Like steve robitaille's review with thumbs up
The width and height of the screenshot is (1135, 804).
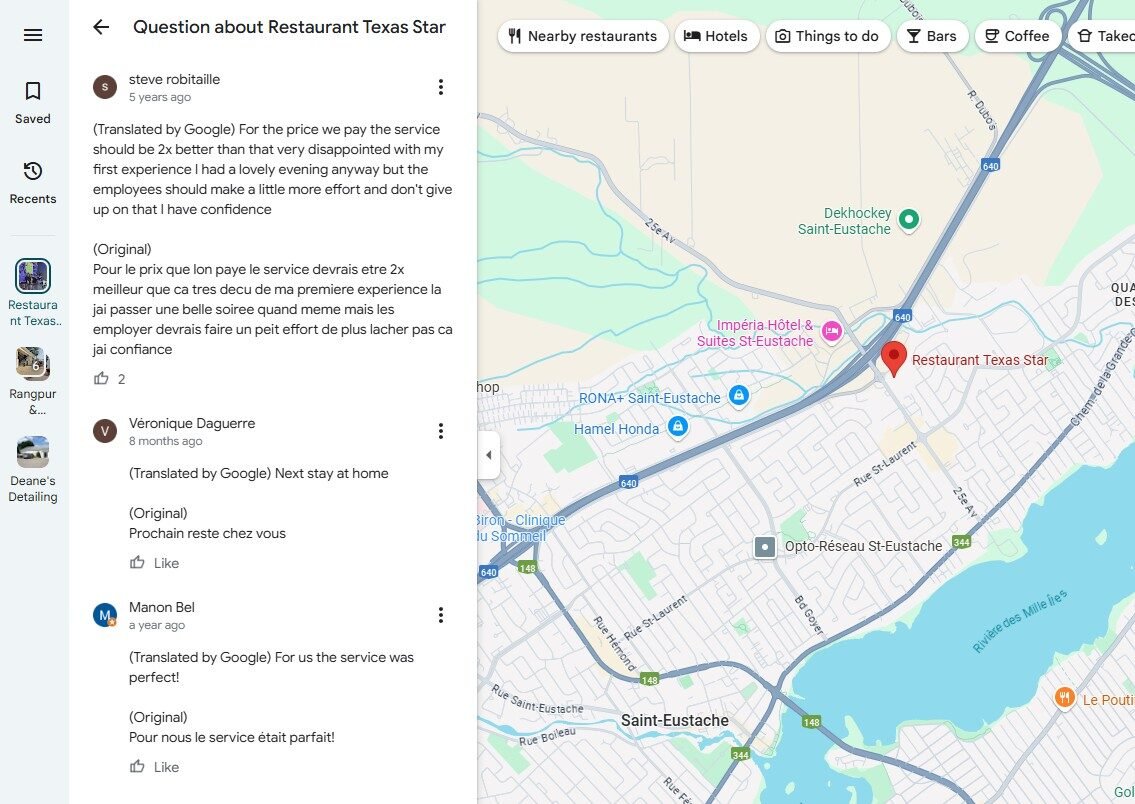tap(101, 379)
